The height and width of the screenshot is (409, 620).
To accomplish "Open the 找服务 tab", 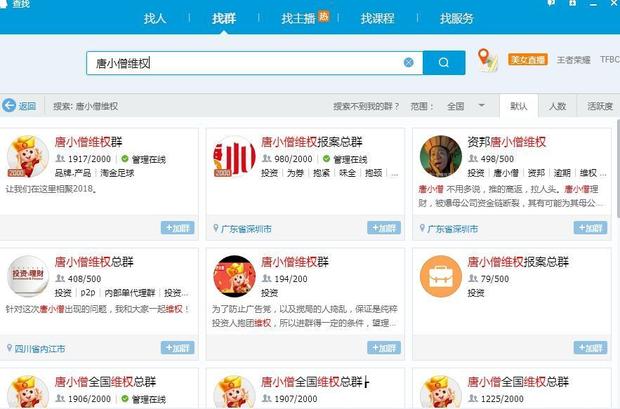I will [457, 18].
